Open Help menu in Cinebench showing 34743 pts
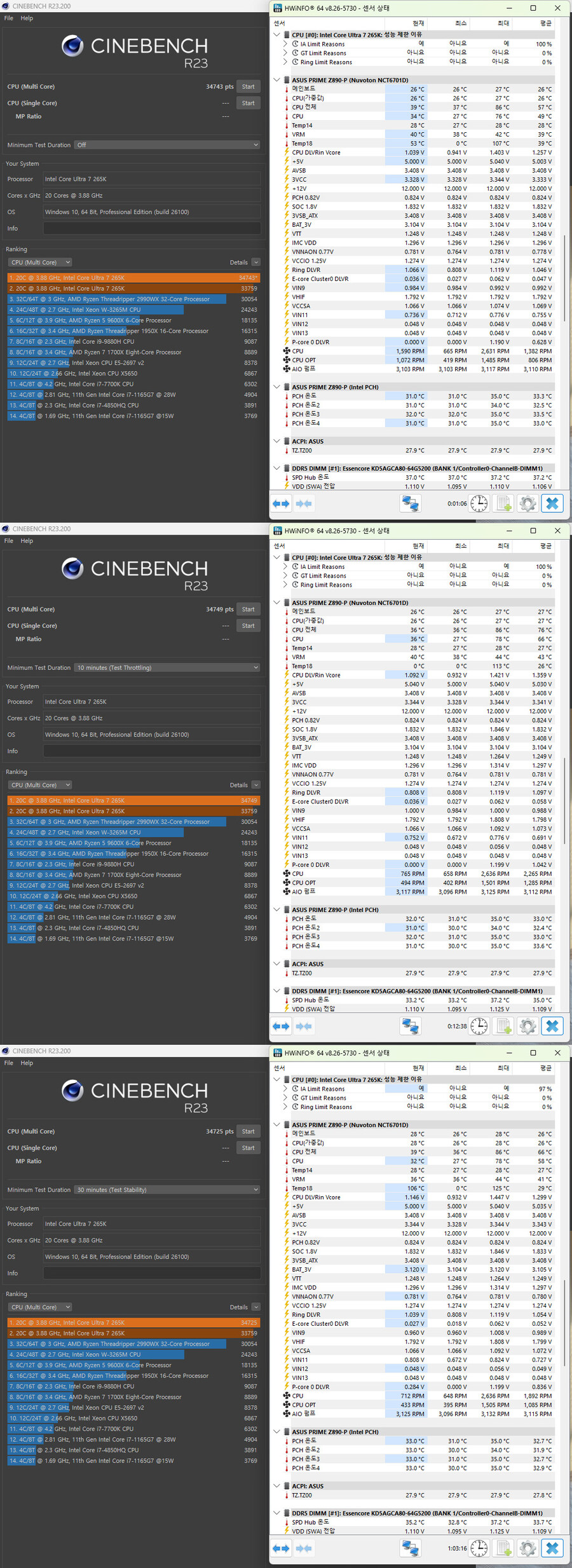 point(27,18)
